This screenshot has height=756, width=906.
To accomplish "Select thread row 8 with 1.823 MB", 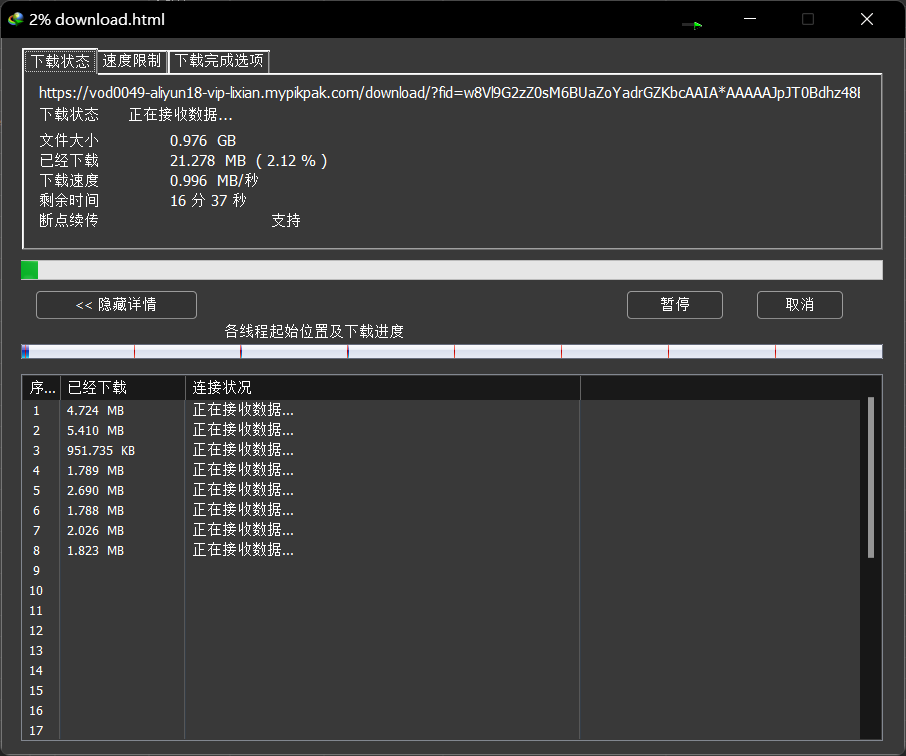I will coord(95,551).
